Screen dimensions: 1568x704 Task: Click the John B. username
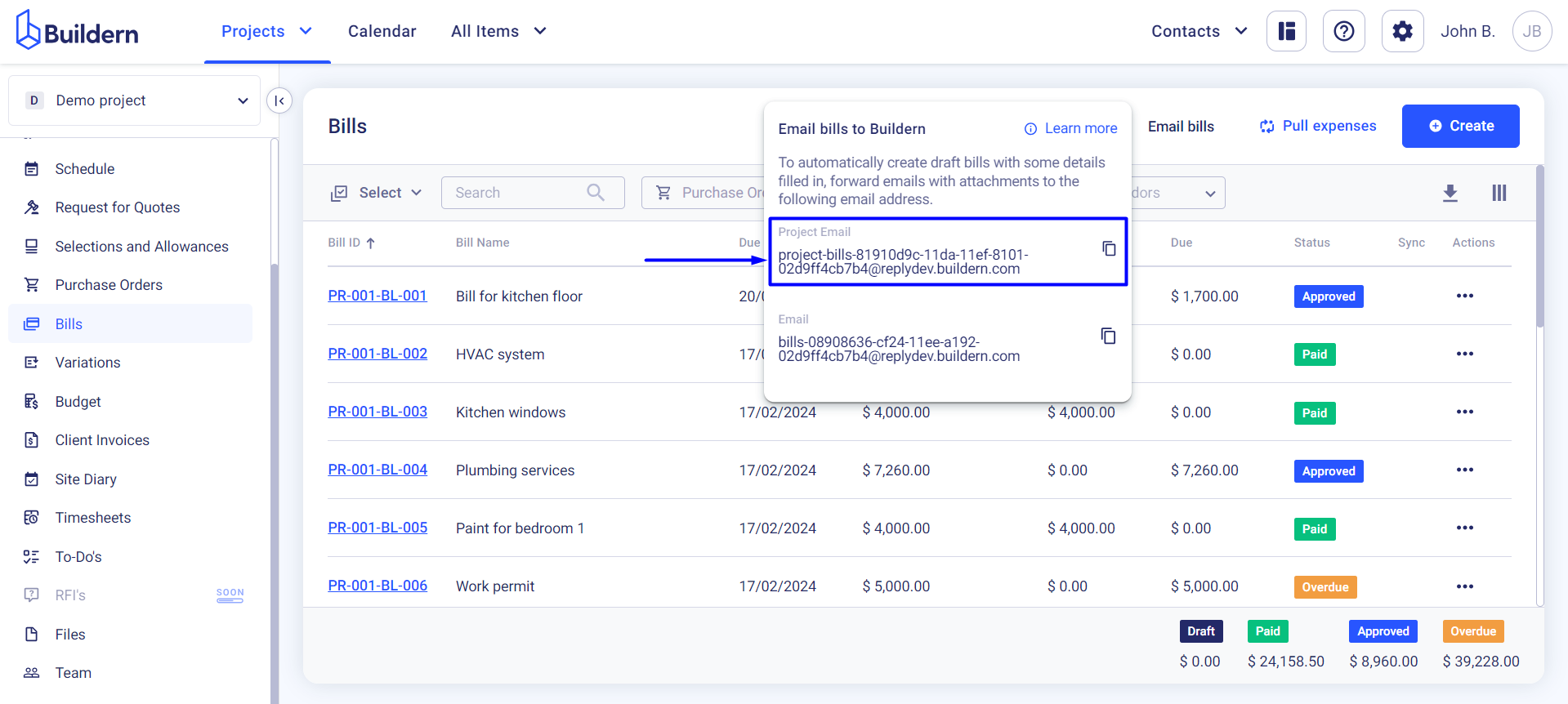(x=1467, y=31)
